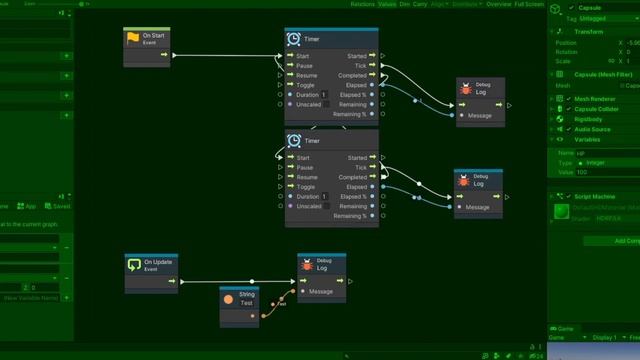Open the Tag Untagged dropdown
The width and height of the screenshot is (640, 360).
click(610, 19)
